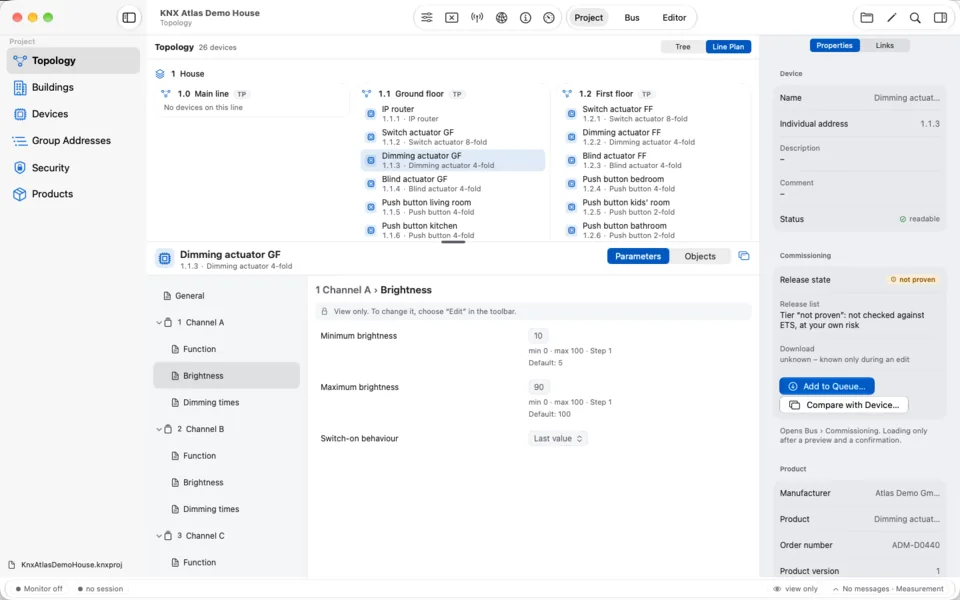Toggle the right inspector panel icon

pyautogui.click(x=940, y=18)
